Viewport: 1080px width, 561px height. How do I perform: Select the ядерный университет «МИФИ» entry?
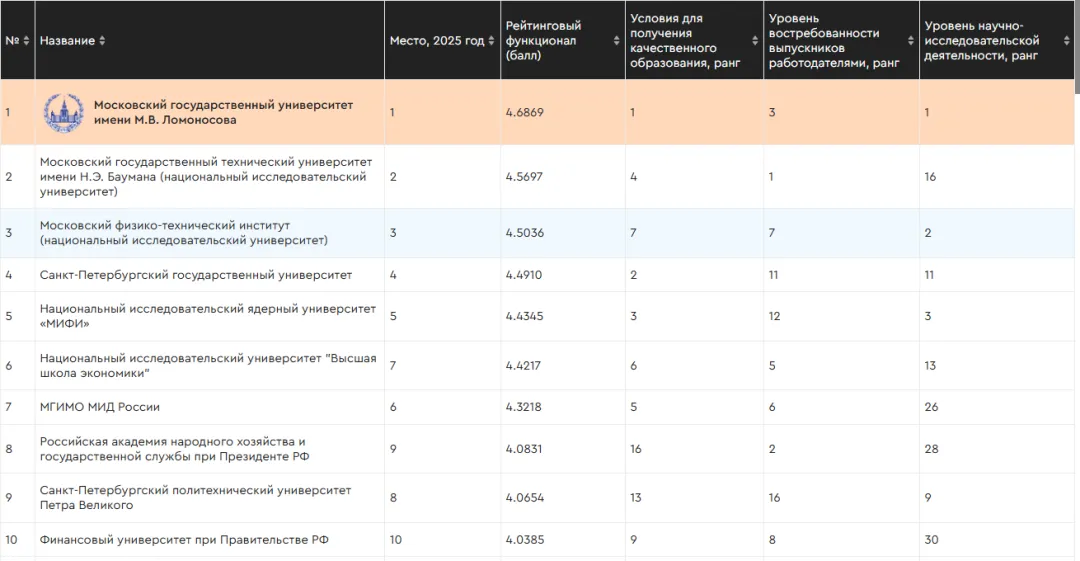208,316
